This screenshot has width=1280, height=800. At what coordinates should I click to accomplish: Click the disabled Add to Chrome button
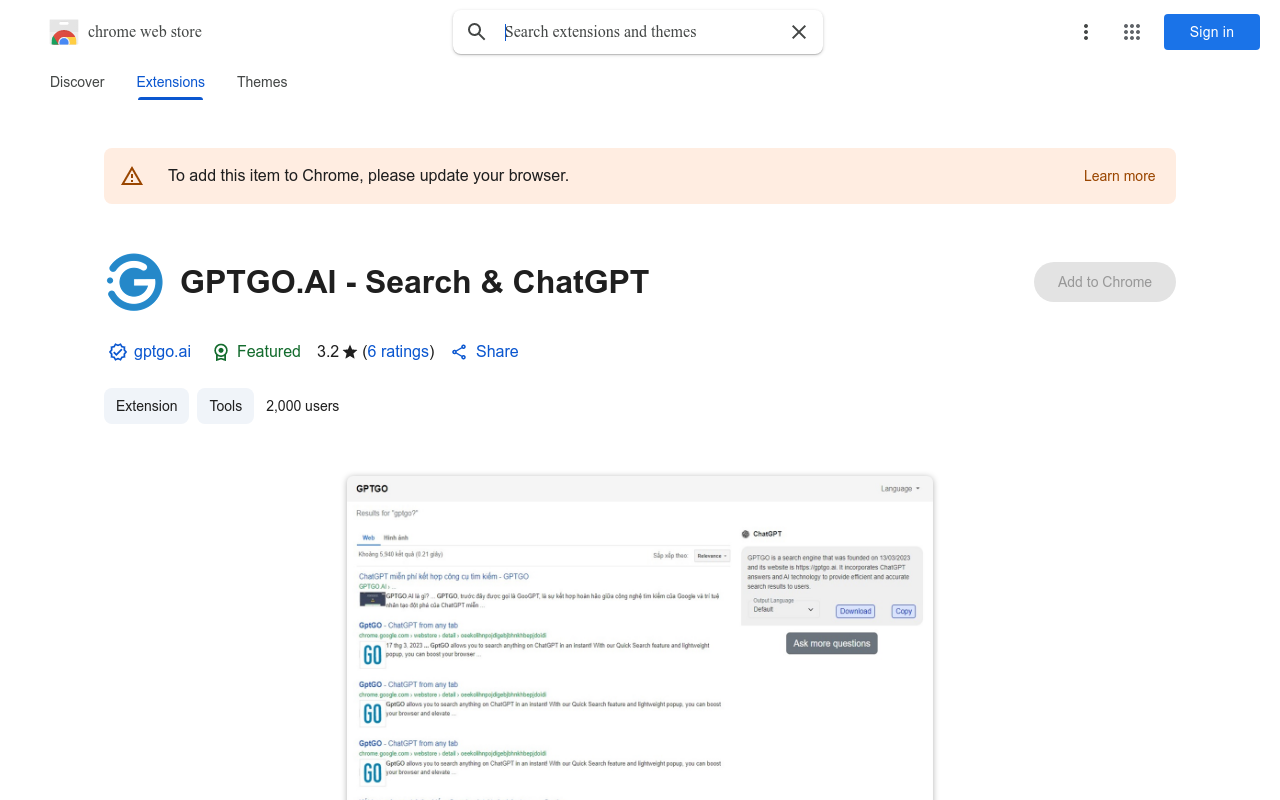pos(1105,282)
